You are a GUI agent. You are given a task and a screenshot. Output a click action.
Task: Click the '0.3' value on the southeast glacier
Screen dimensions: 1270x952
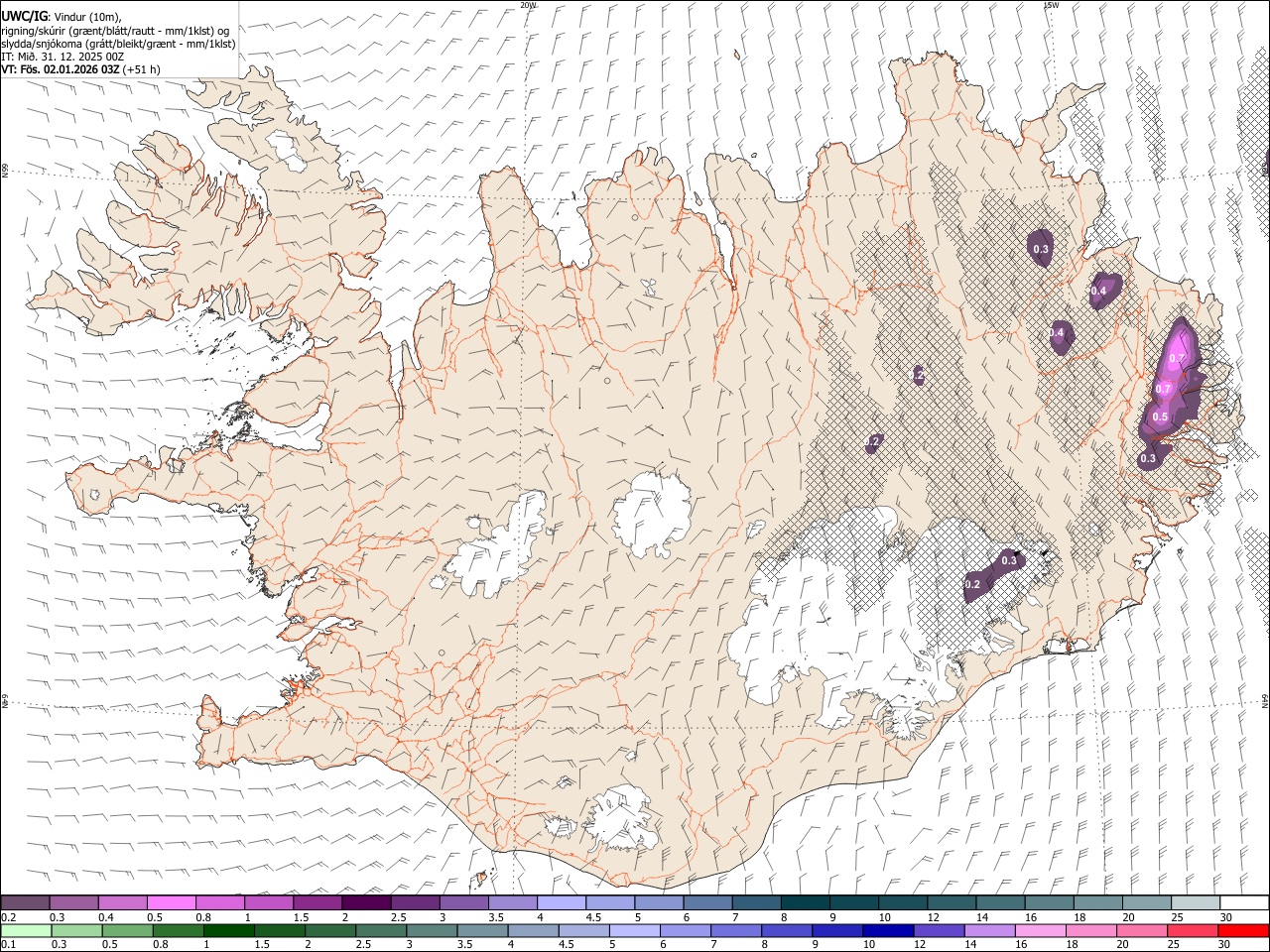pos(1009,561)
